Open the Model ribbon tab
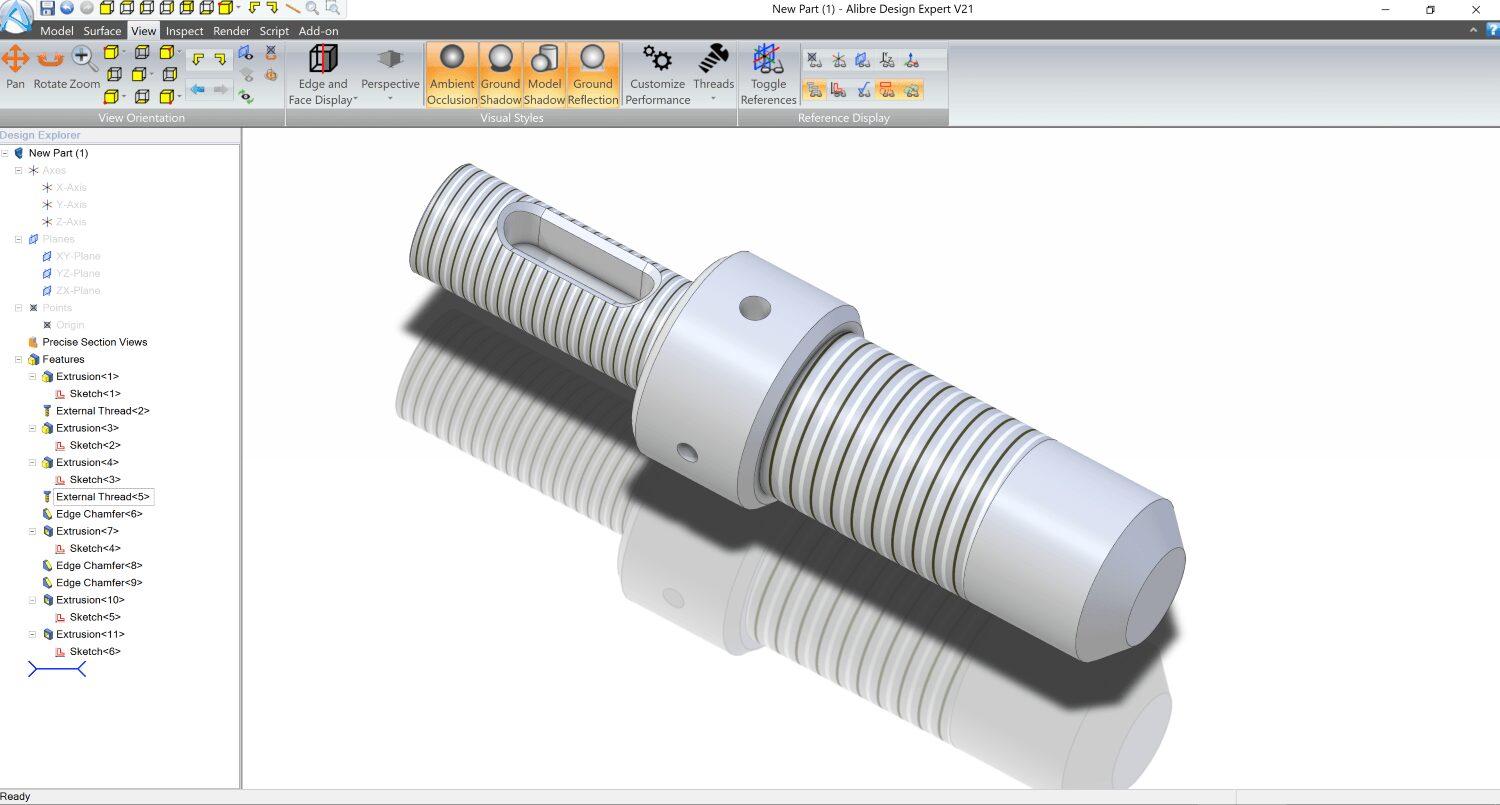 (57, 31)
